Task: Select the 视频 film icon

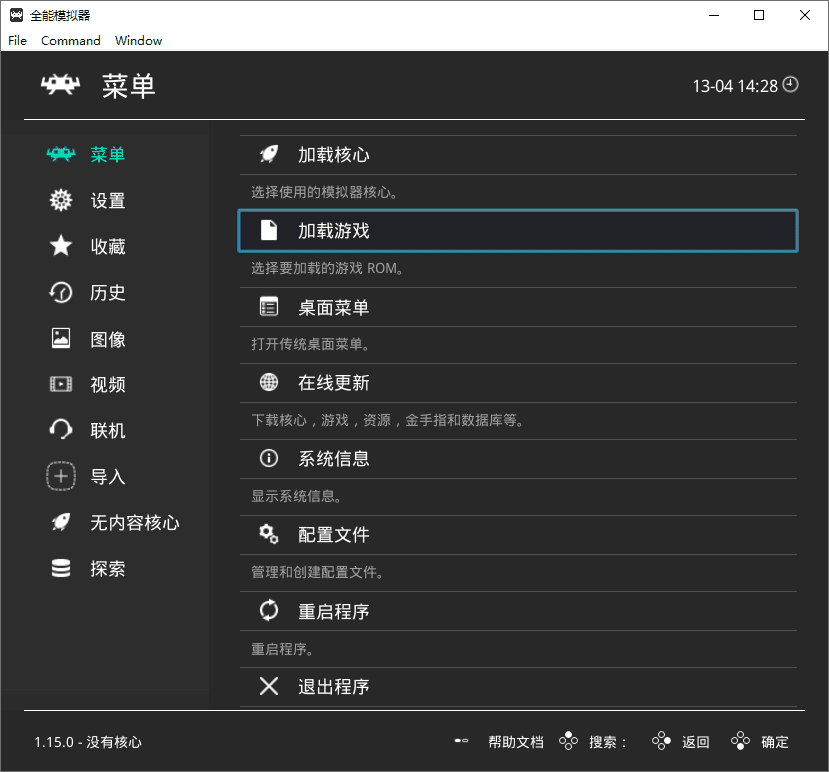Action: 61,384
